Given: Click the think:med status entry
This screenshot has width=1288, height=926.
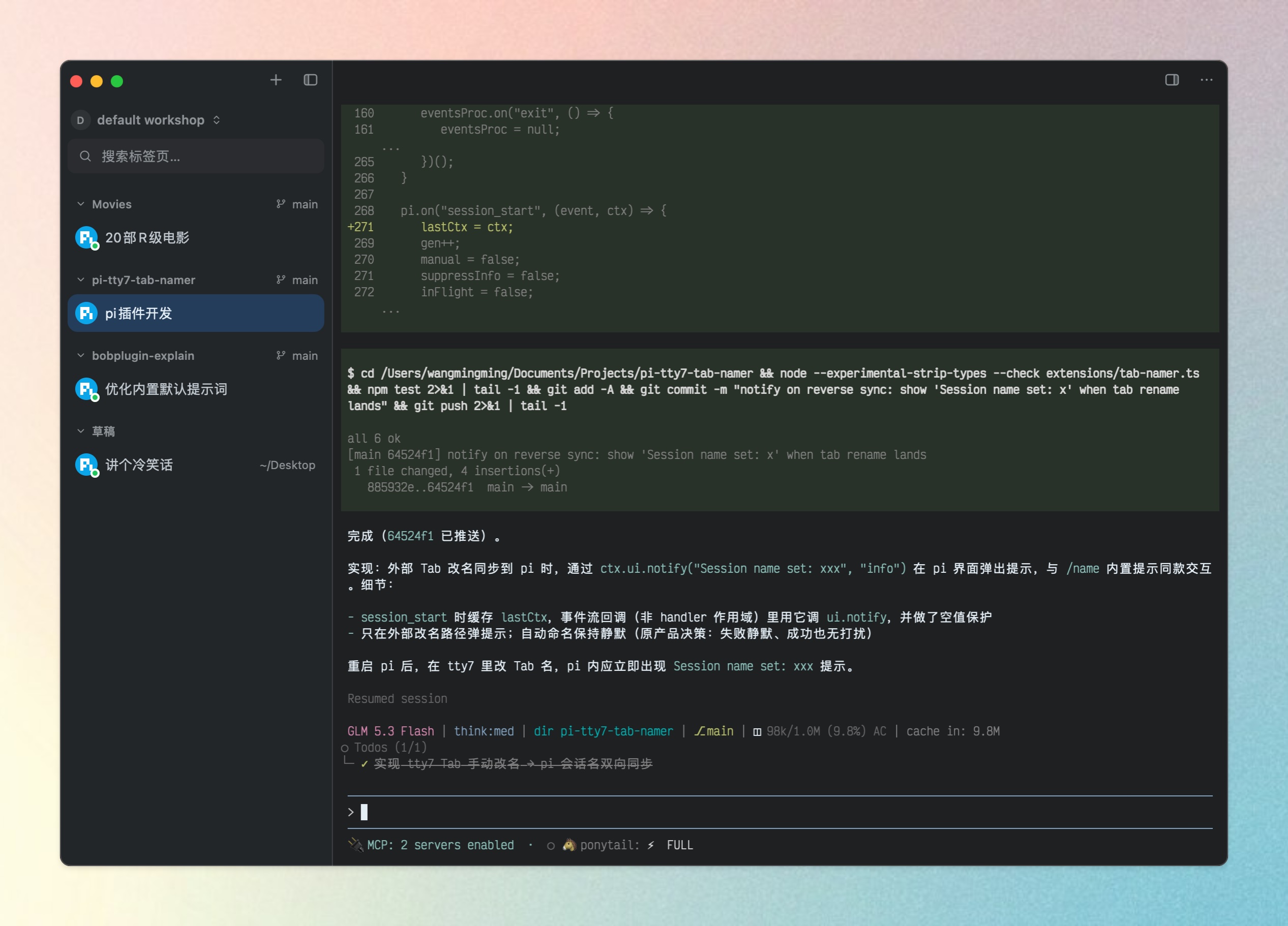Looking at the screenshot, I should (484, 731).
